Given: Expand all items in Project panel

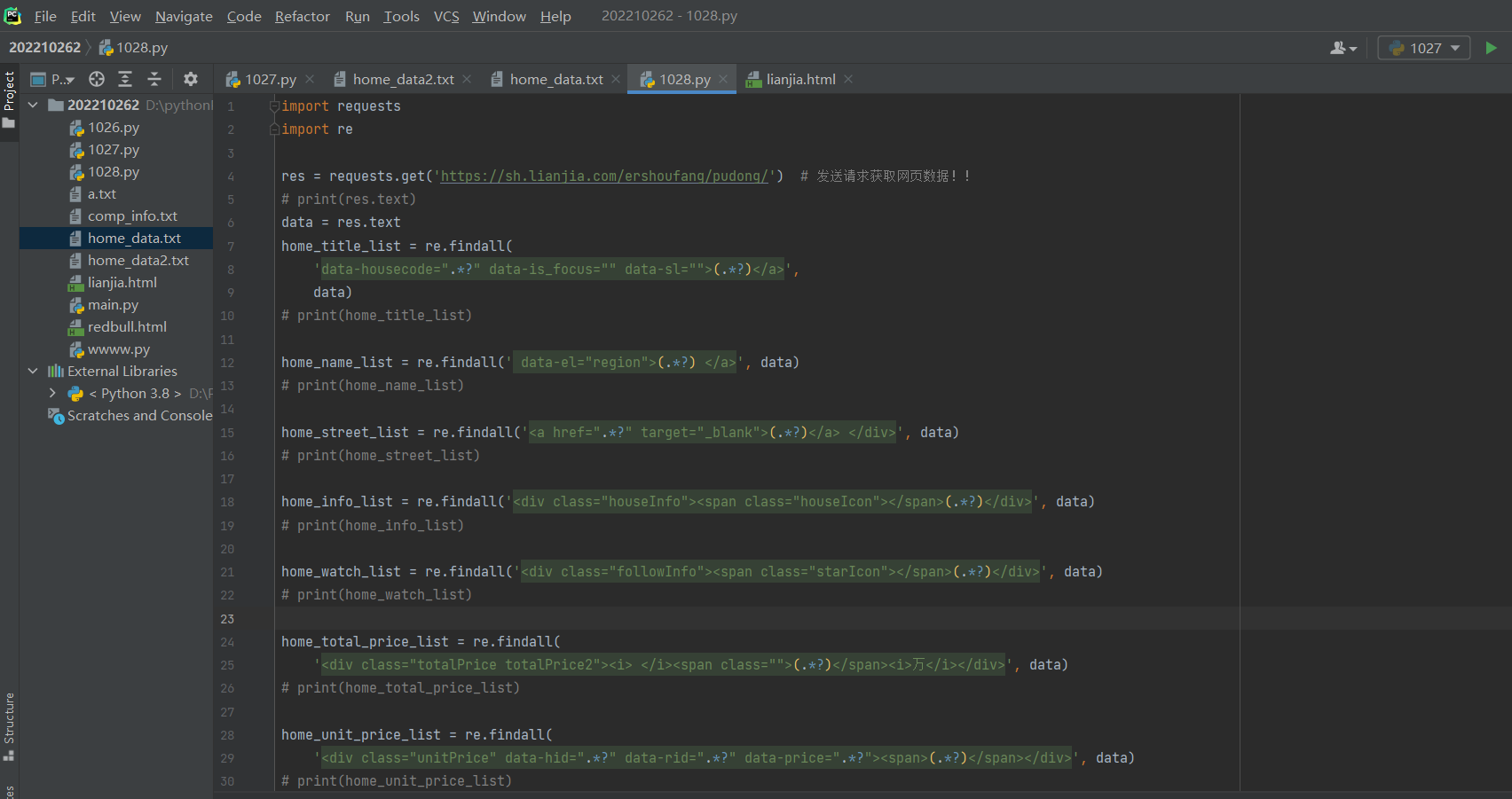Looking at the screenshot, I should click(125, 79).
